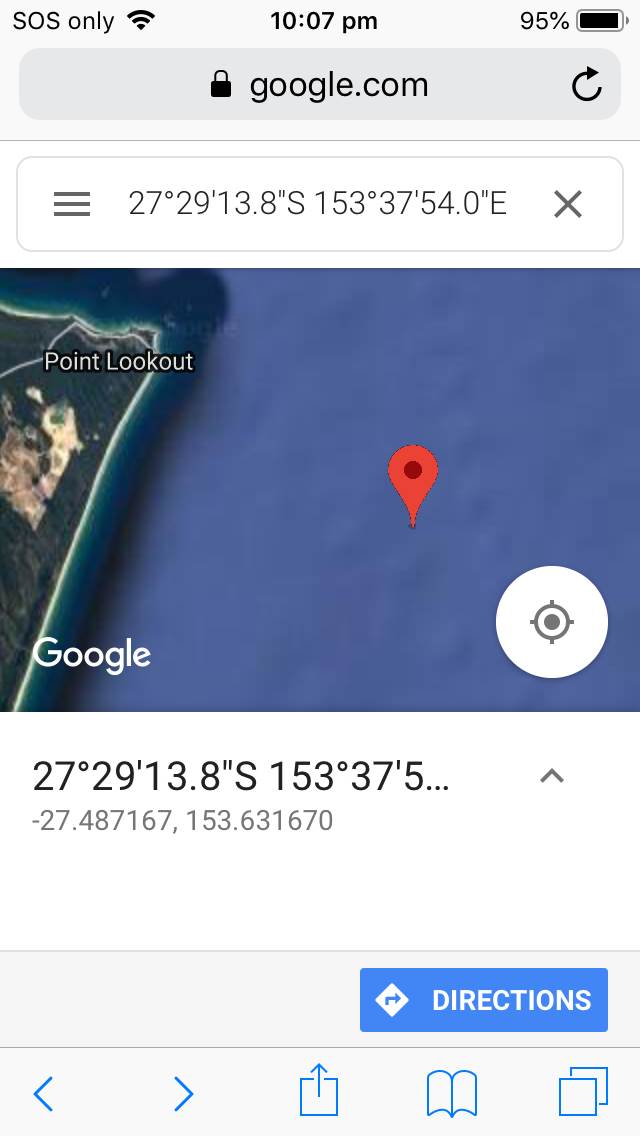Tap the google.com address field
The height and width of the screenshot is (1136, 640).
pyautogui.click(x=320, y=84)
